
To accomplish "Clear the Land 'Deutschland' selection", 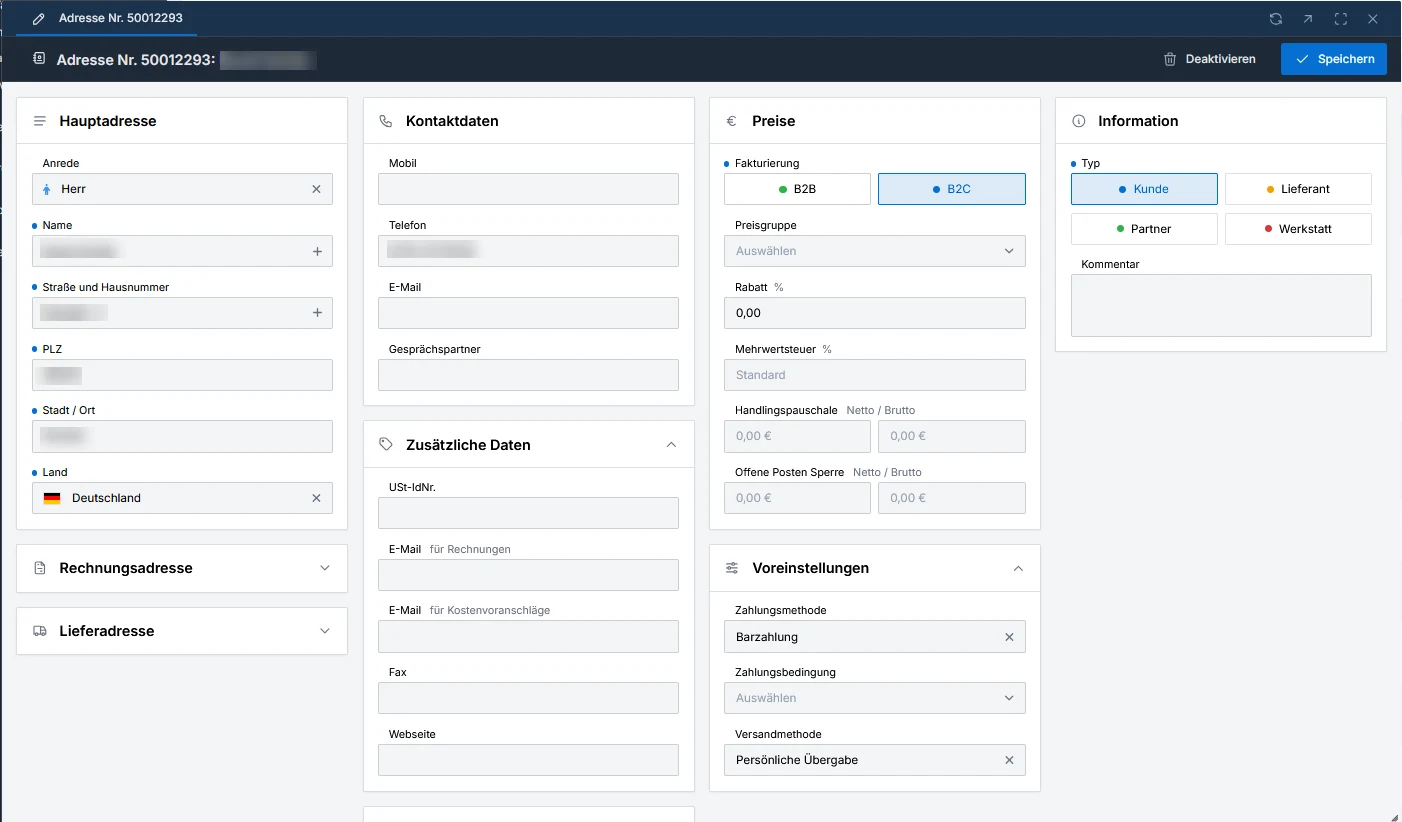I will [x=317, y=498].
